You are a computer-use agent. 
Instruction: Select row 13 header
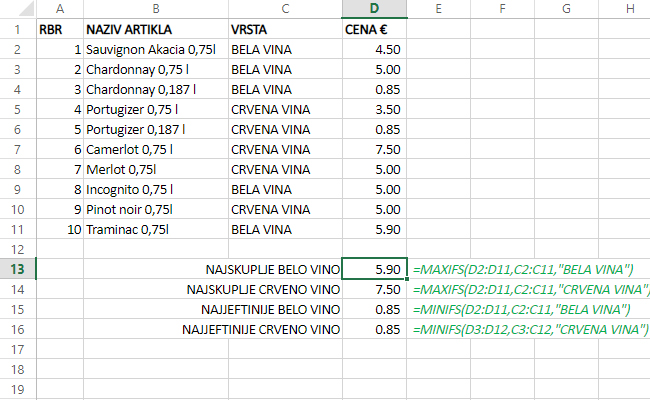[x=17, y=269]
